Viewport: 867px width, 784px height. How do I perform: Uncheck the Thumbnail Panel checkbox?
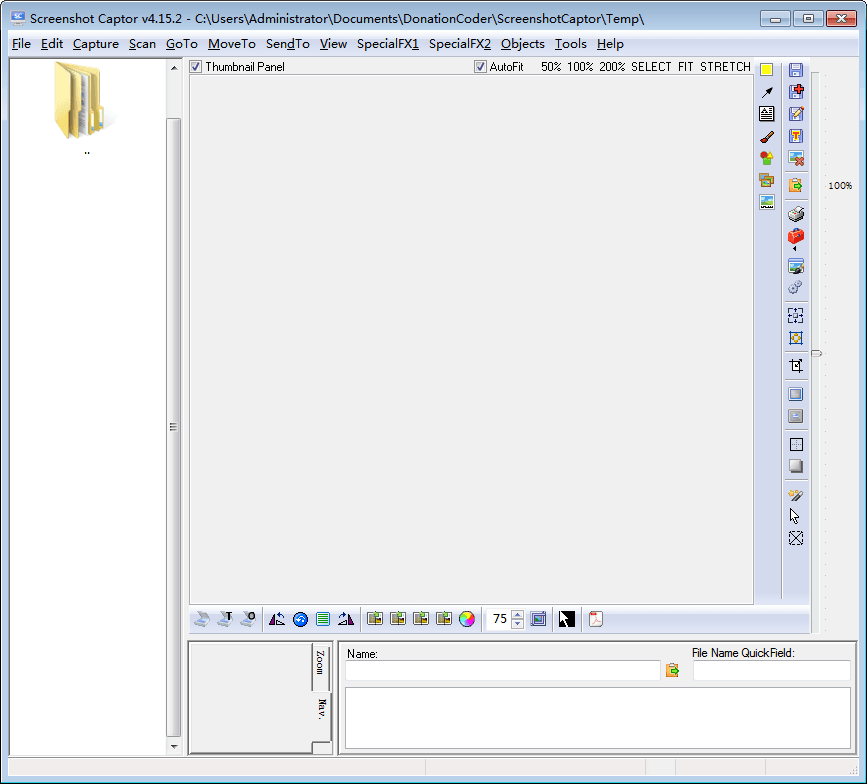click(x=196, y=67)
